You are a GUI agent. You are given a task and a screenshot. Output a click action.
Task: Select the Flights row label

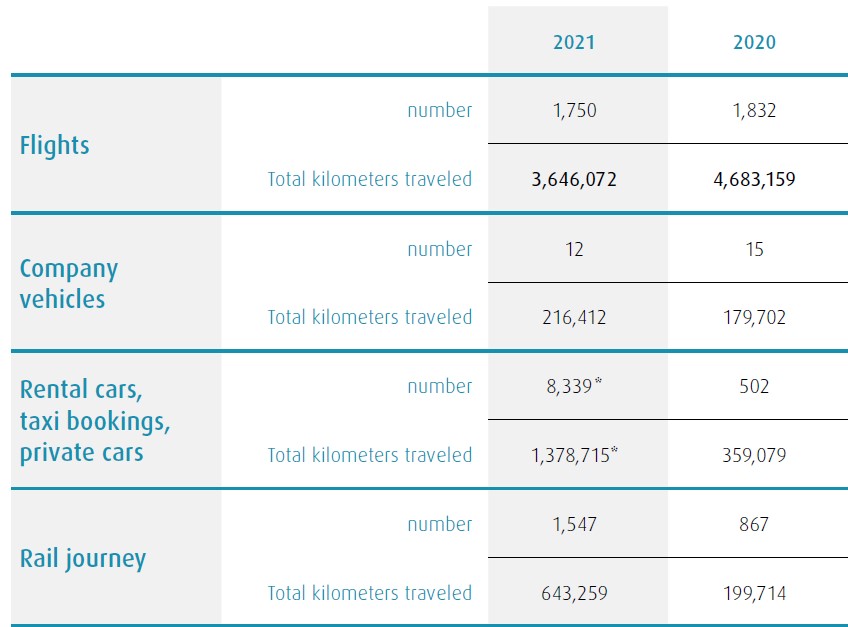click(55, 145)
